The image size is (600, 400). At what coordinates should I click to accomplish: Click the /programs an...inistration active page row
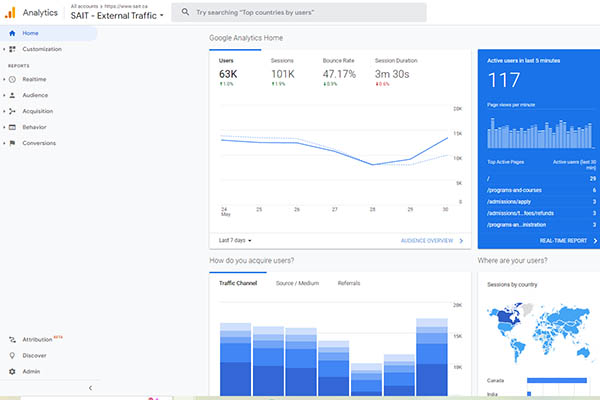click(541, 225)
